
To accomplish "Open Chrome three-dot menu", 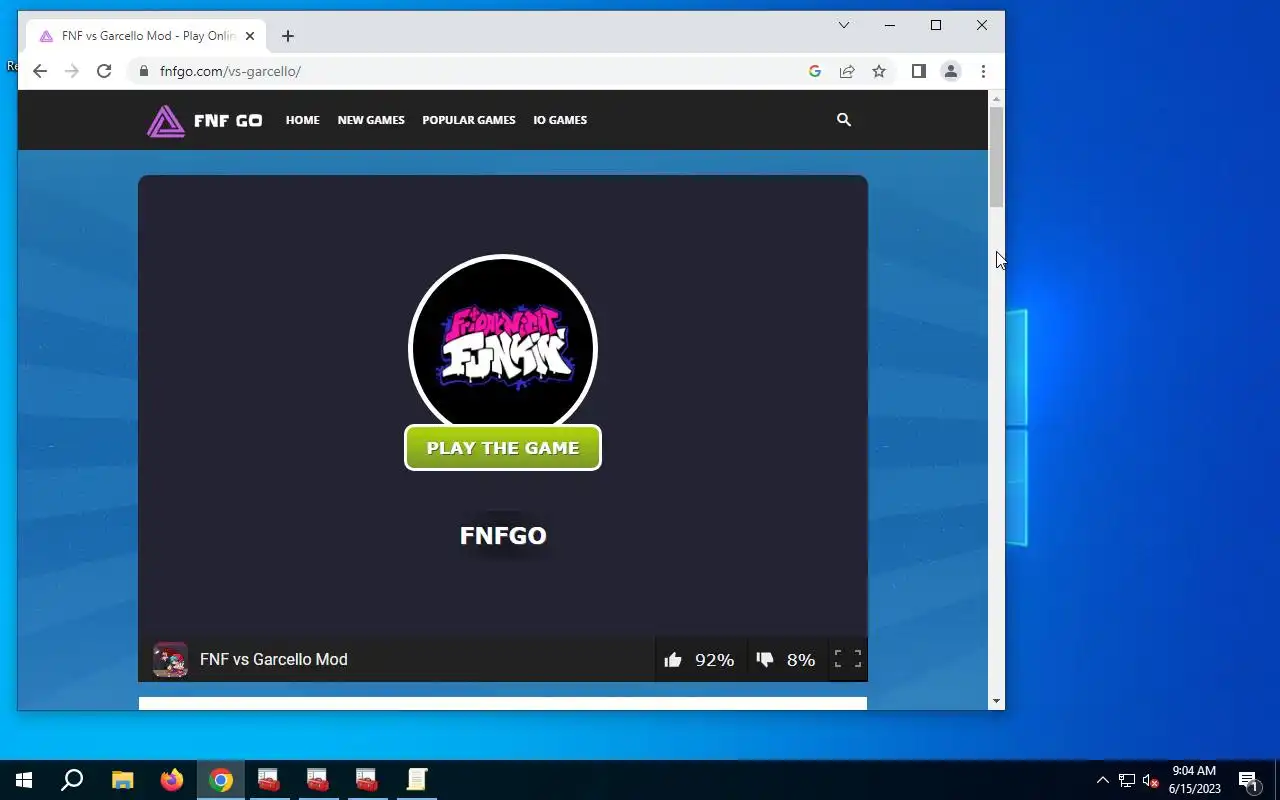I will [983, 71].
